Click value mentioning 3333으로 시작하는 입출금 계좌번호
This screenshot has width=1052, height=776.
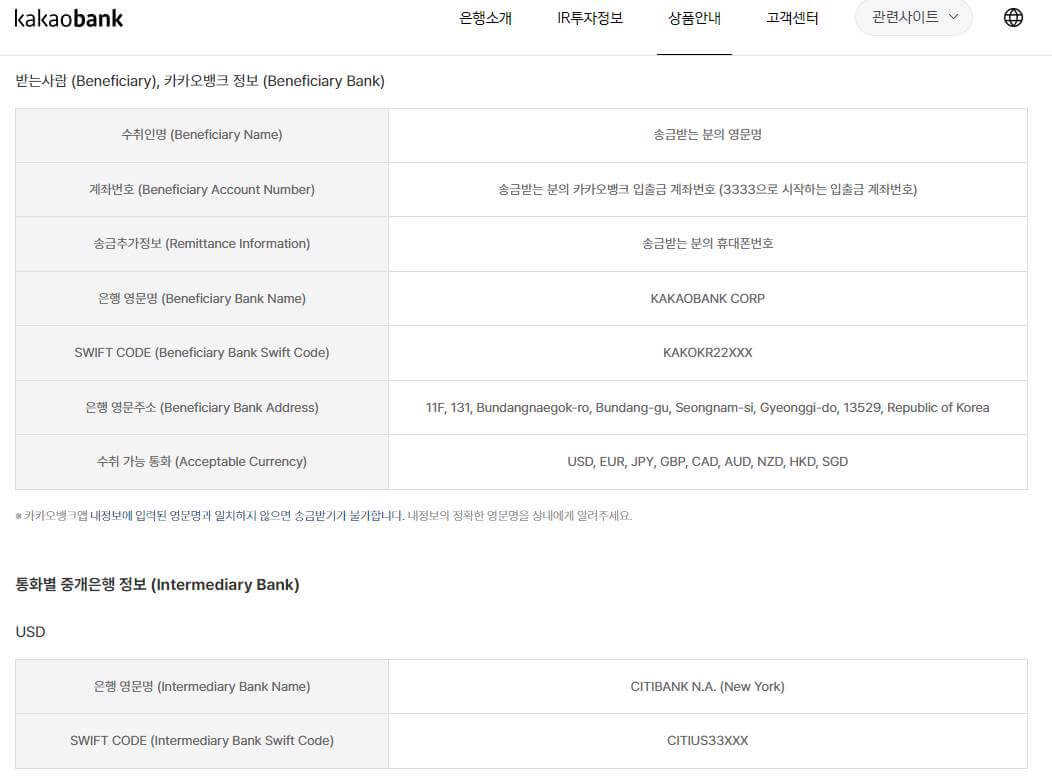click(x=708, y=190)
